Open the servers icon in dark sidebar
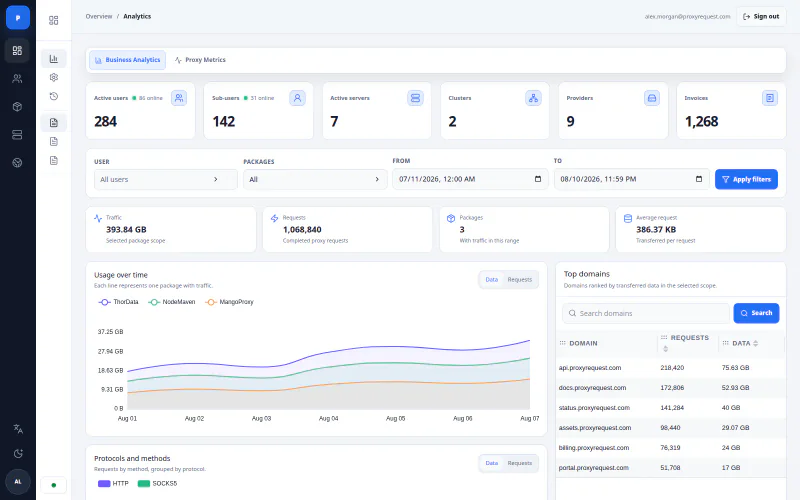The width and height of the screenshot is (800, 500). pos(17,135)
